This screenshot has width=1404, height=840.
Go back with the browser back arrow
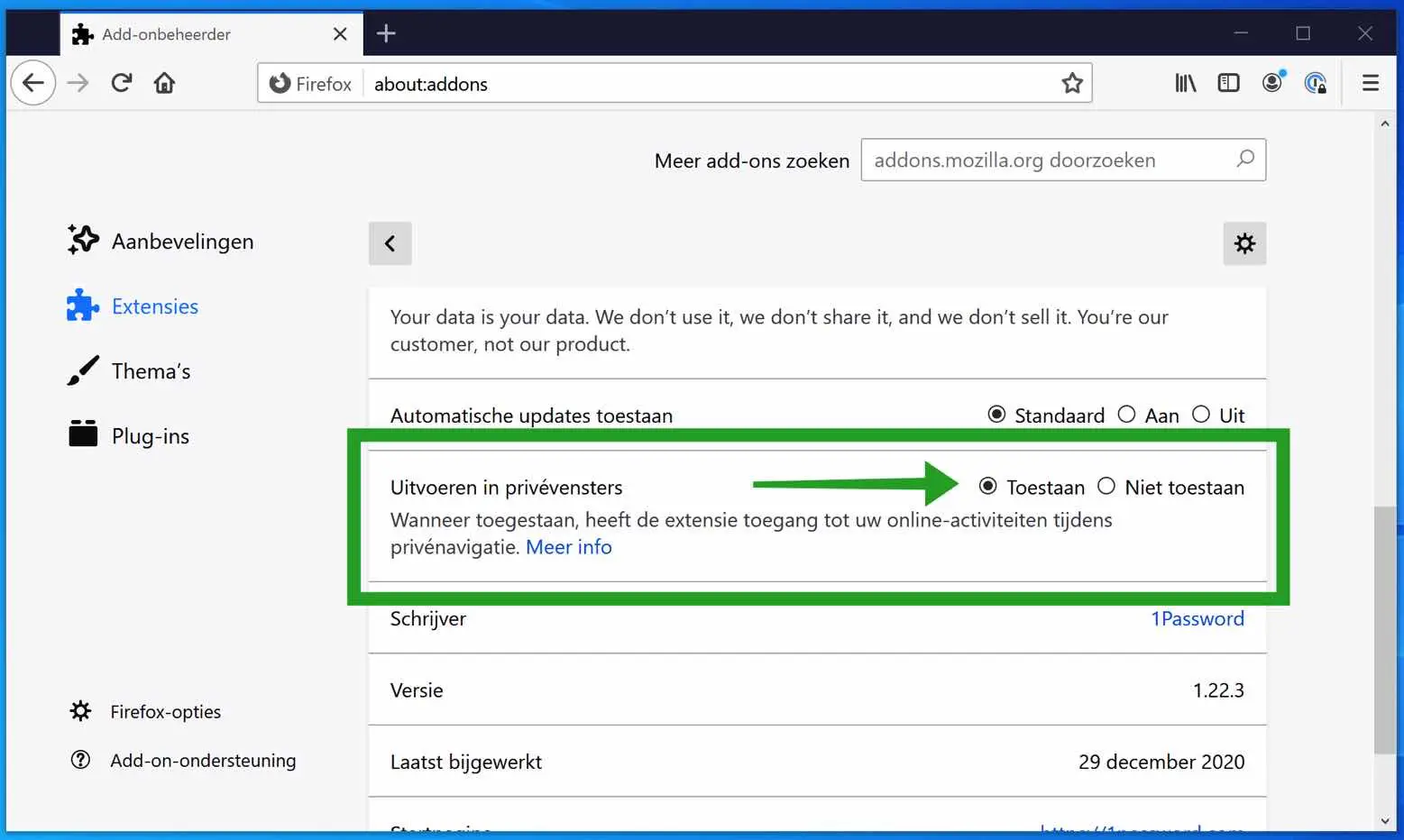[x=33, y=83]
